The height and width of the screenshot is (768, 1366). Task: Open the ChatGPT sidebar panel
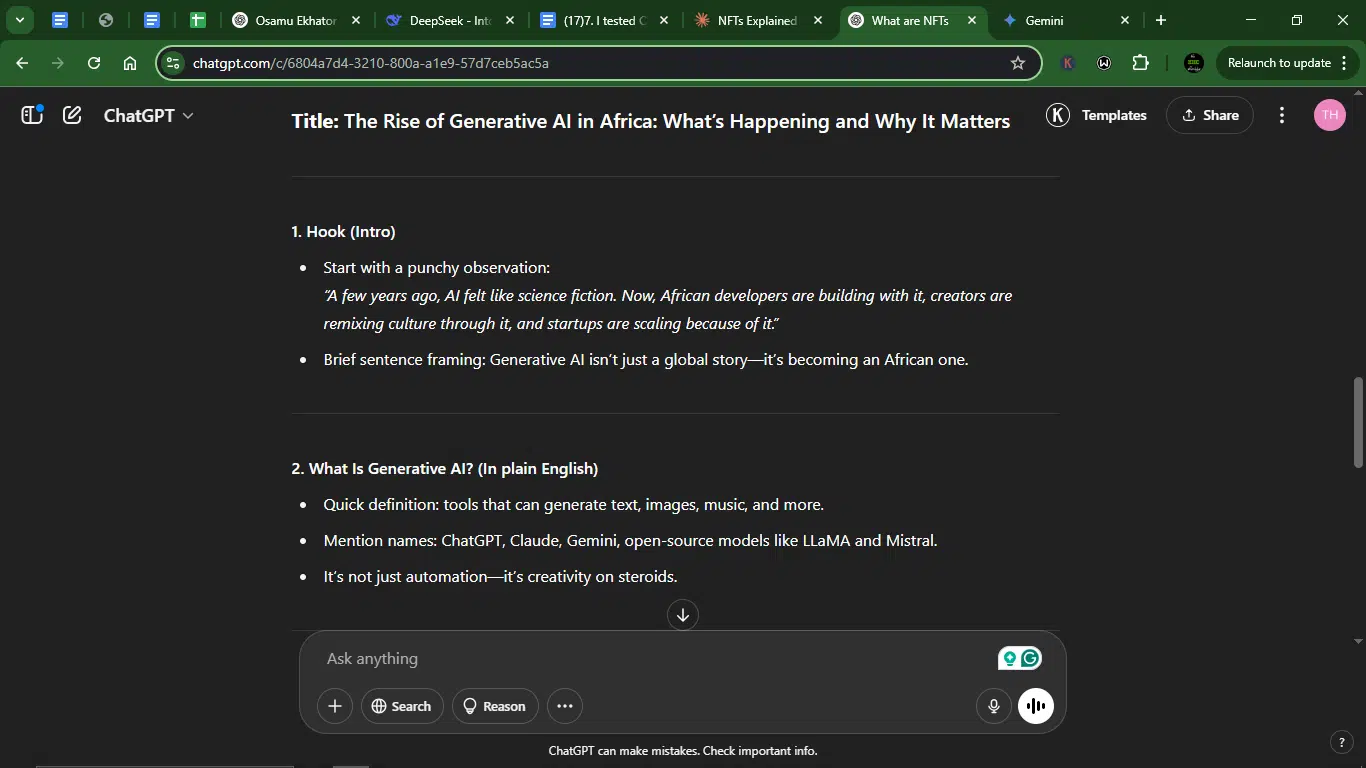pos(32,115)
